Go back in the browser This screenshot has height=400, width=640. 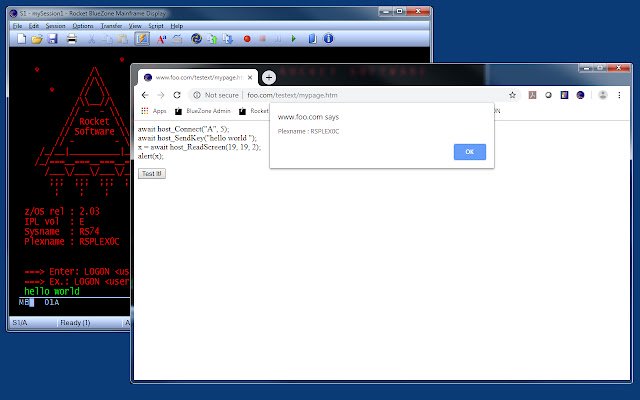pyautogui.click(x=145, y=95)
